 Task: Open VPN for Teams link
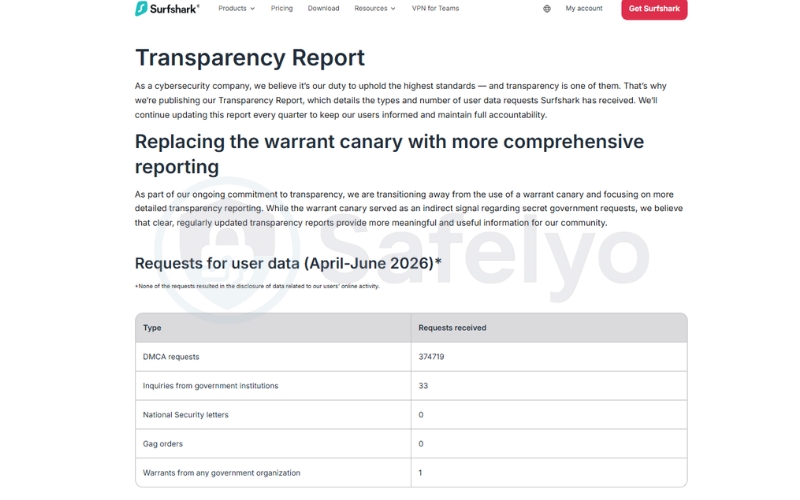[435, 8]
